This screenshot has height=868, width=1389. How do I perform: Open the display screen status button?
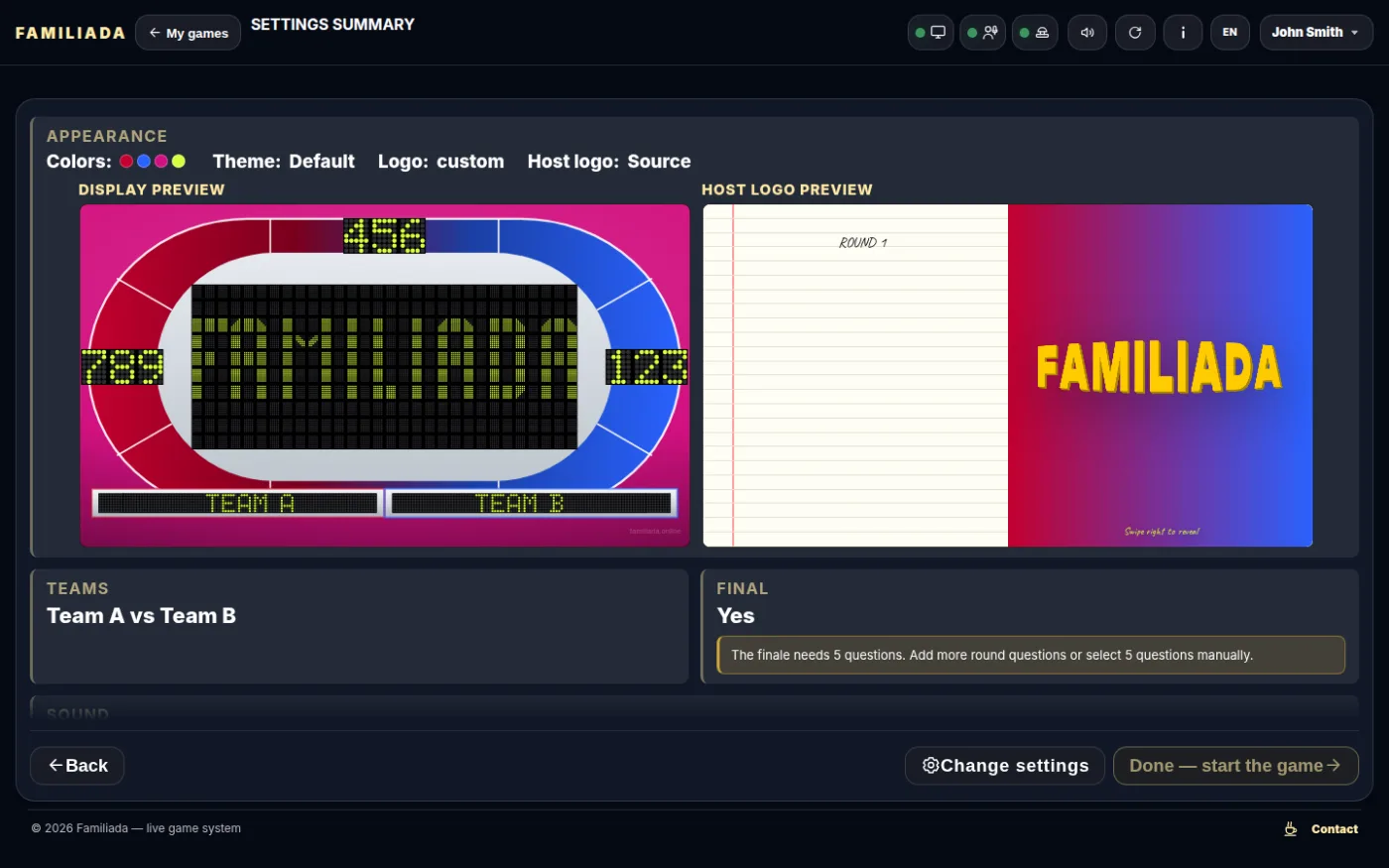click(x=931, y=33)
